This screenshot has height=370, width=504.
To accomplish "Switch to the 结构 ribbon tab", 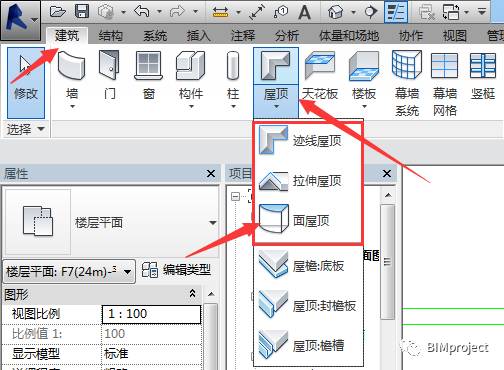I will point(111,35).
